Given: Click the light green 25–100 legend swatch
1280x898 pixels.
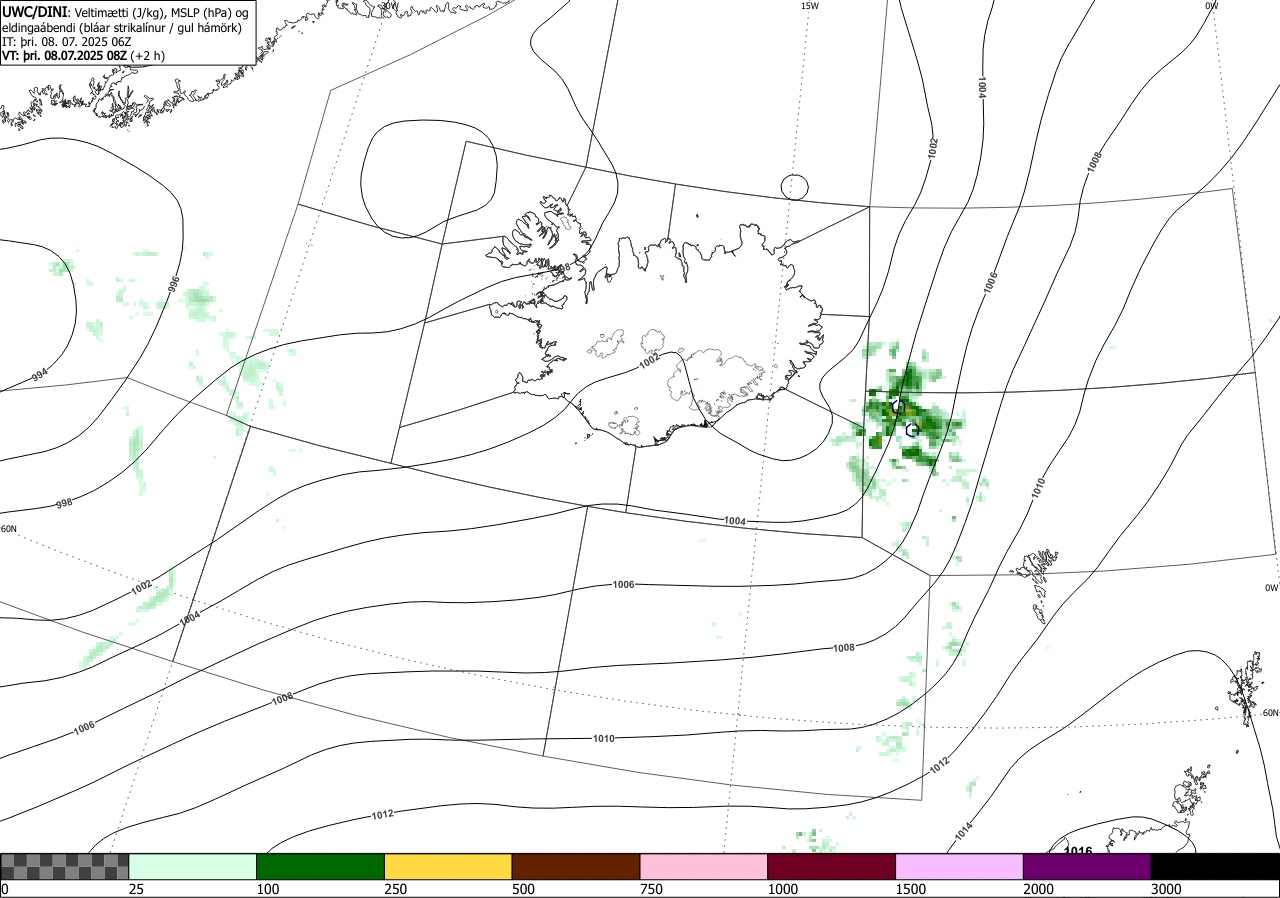Looking at the screenshot, I should [193, 866].
